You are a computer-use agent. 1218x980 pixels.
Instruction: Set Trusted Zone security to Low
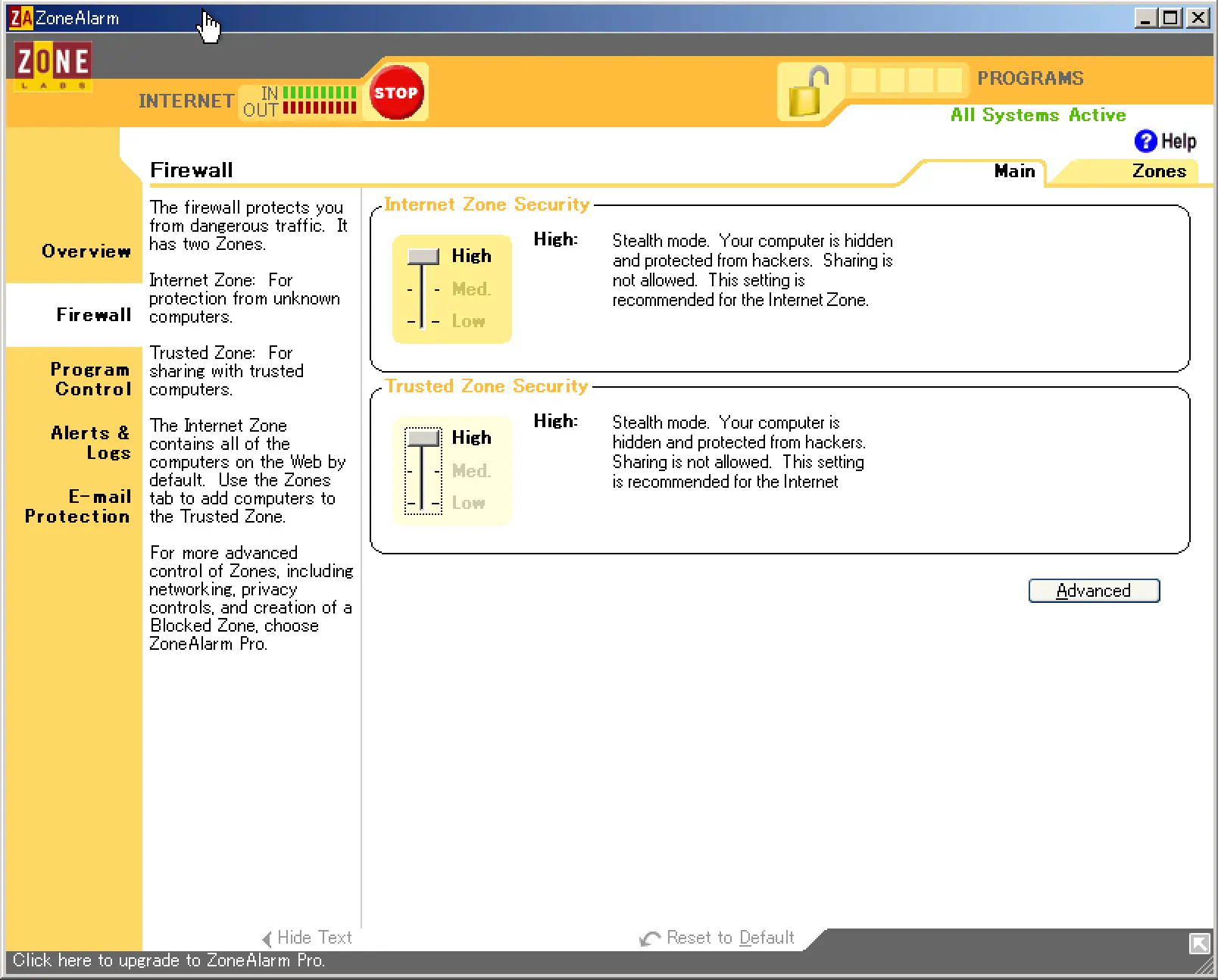[468, 503]
